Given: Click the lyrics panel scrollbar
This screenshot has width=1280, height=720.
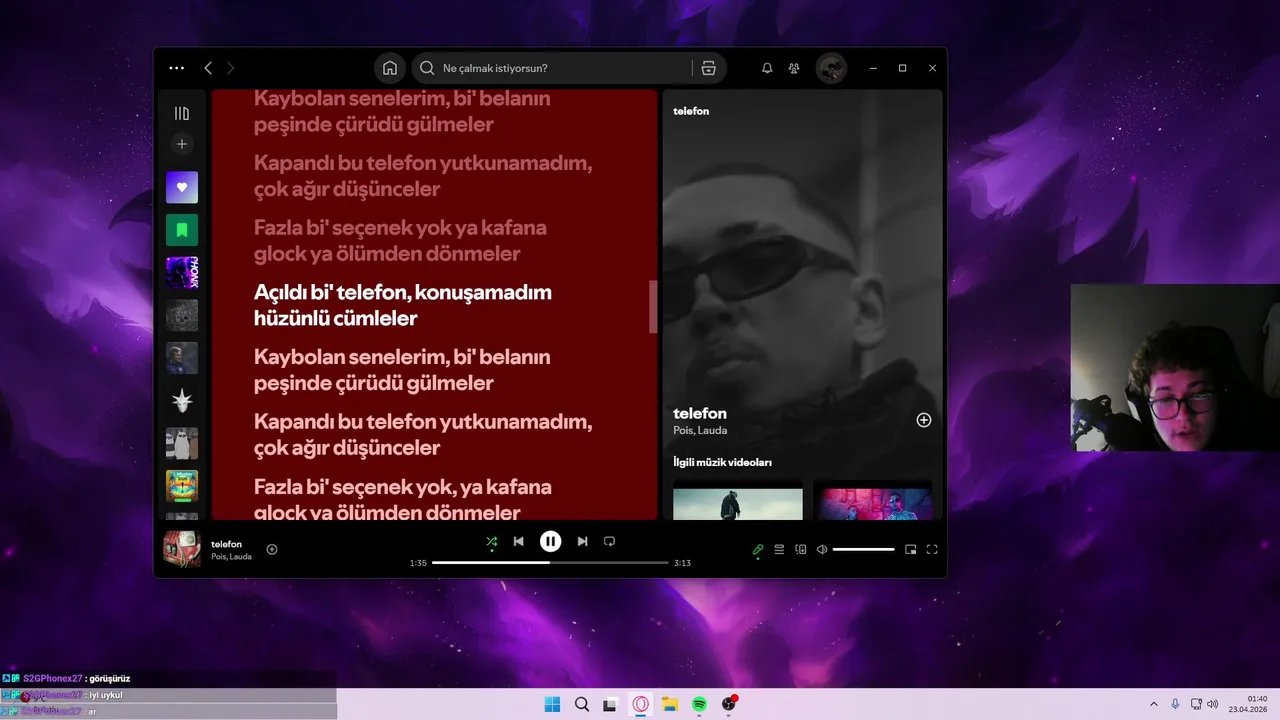Looking at the screenshot, I should (x=653, y=306).
